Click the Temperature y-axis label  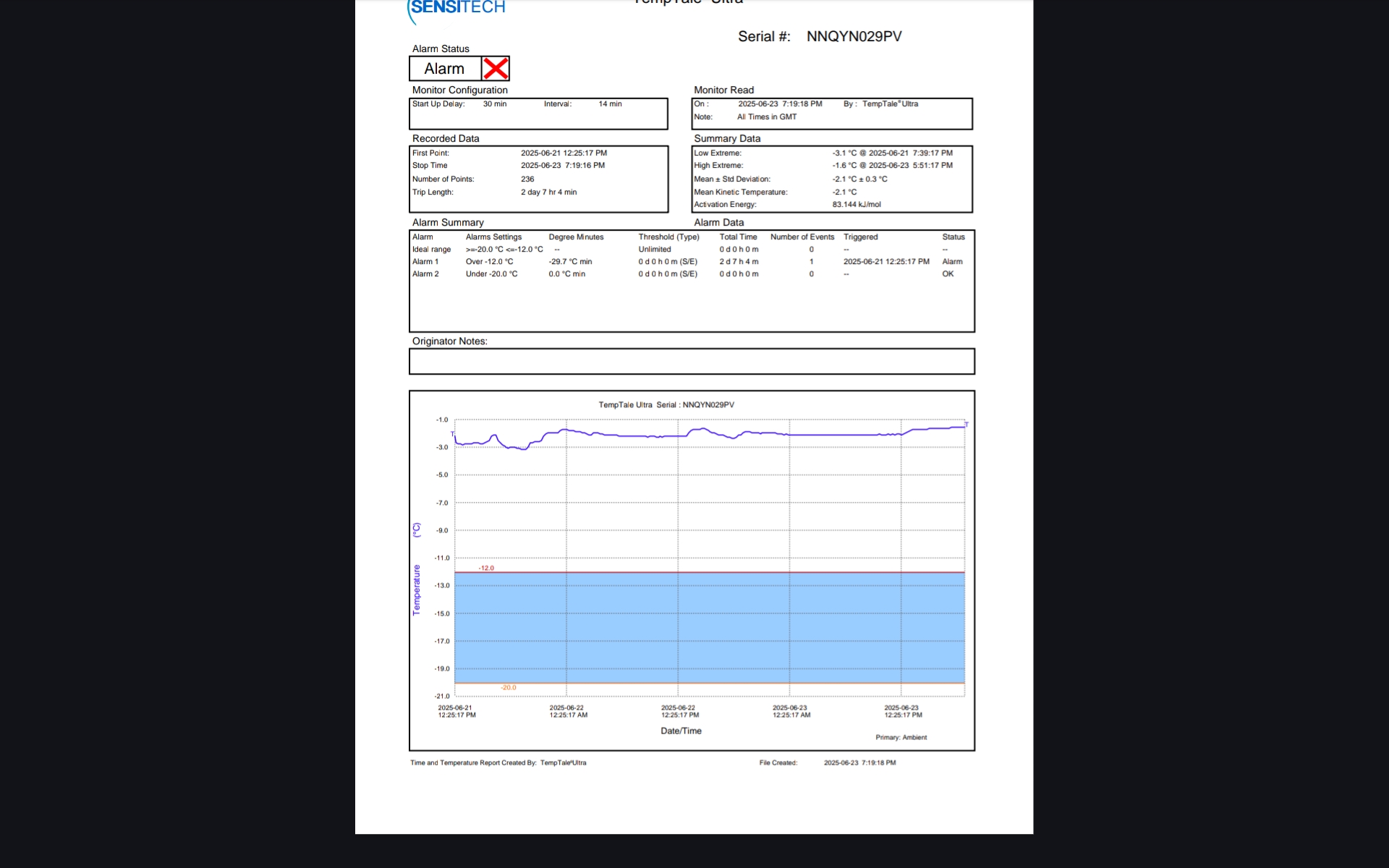(x=417, y=590)
